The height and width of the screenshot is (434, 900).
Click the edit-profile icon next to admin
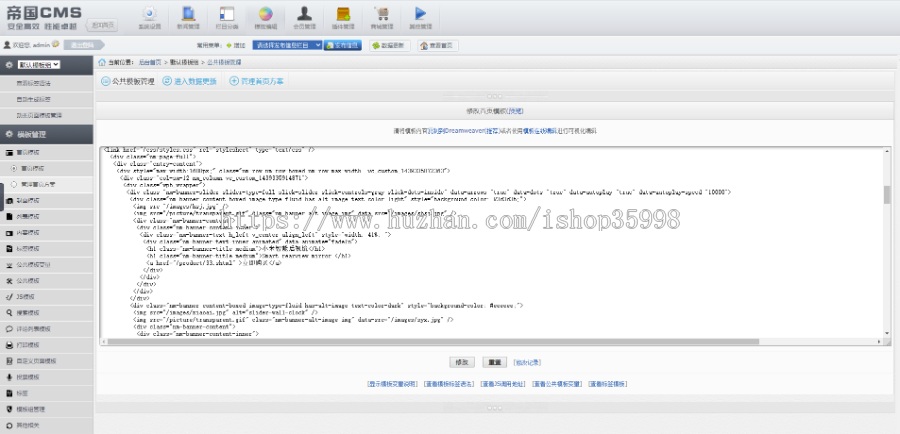[x=56, y=44]
